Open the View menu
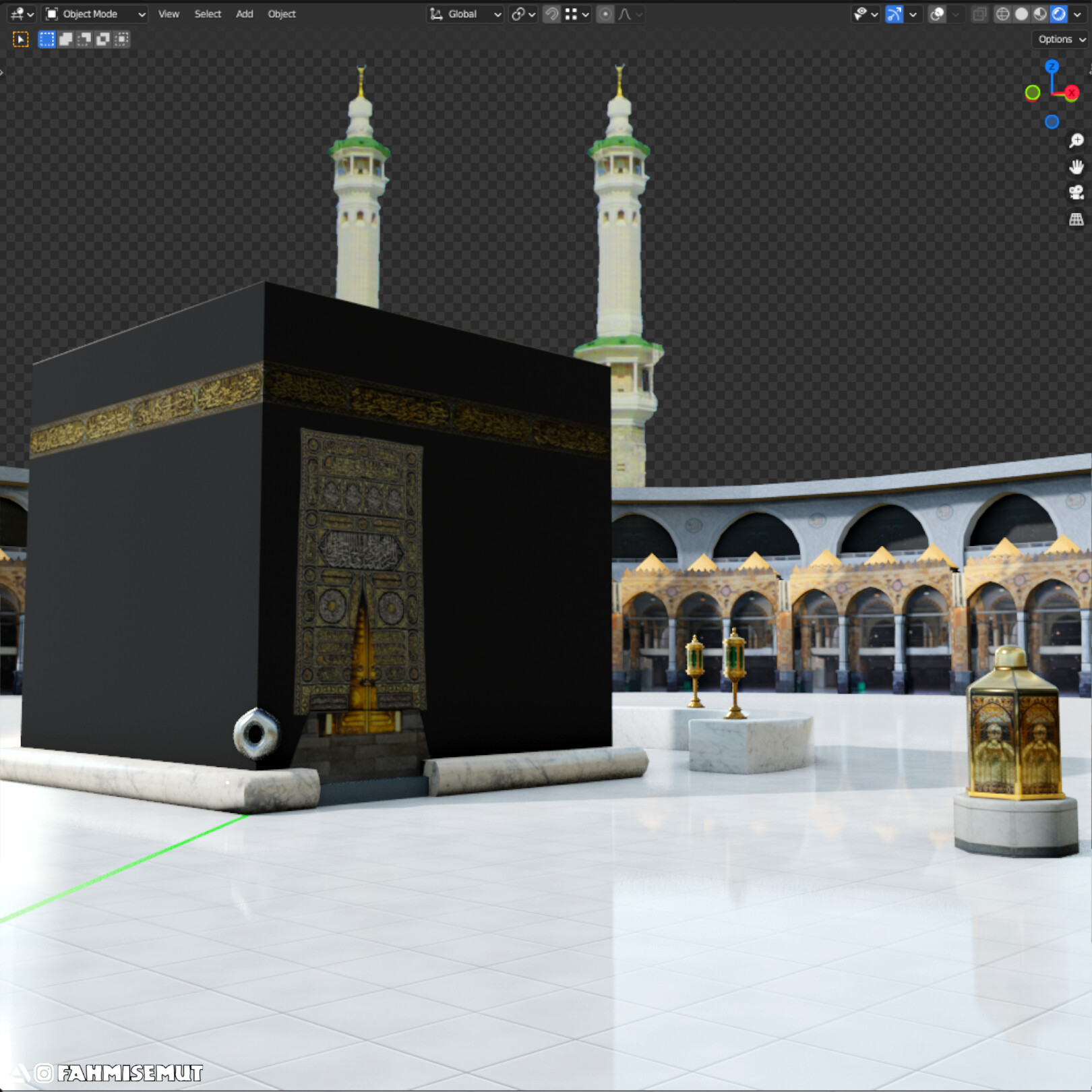 [169, 14]
